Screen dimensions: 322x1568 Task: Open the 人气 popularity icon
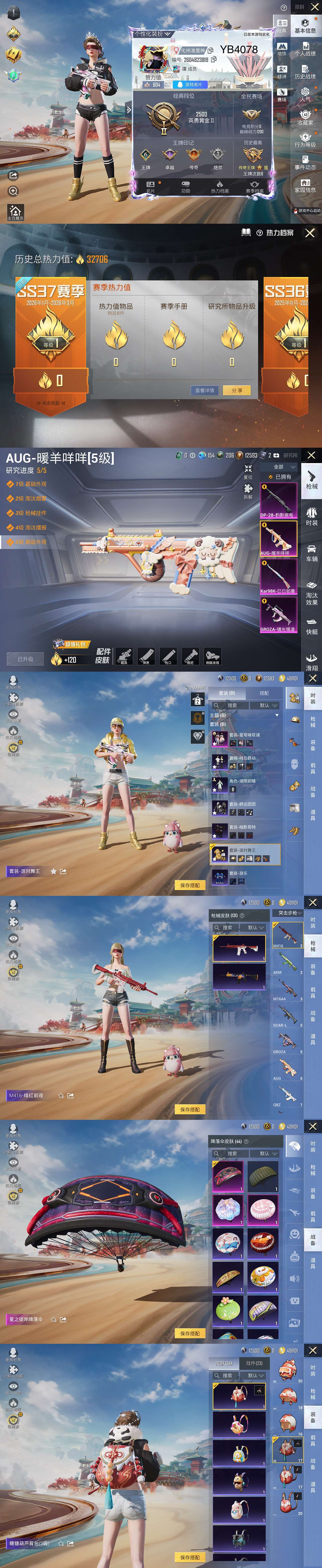pos(305,94)
